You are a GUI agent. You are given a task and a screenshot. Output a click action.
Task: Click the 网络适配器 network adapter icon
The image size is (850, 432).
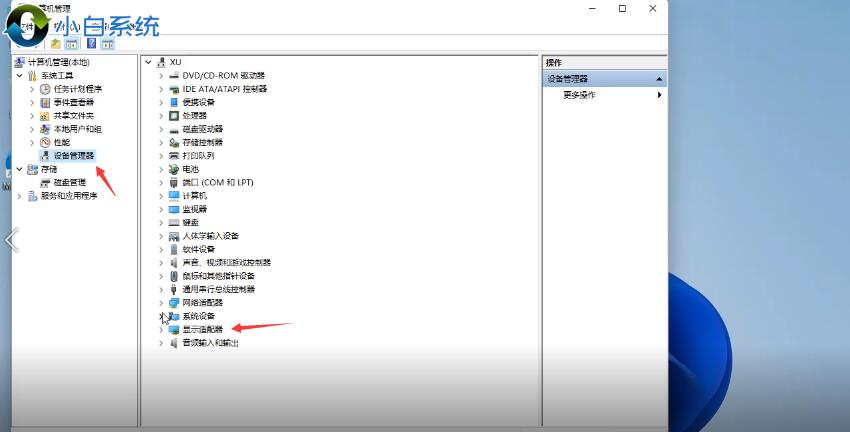pyautogui.click(x=174, y=302)
